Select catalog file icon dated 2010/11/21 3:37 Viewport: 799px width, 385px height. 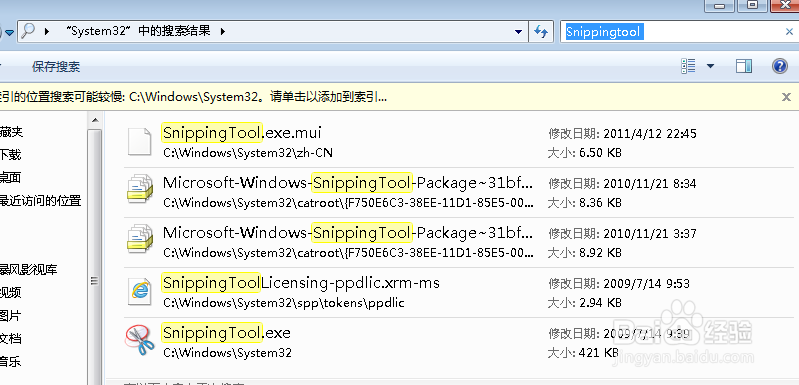tap(140, 239)
